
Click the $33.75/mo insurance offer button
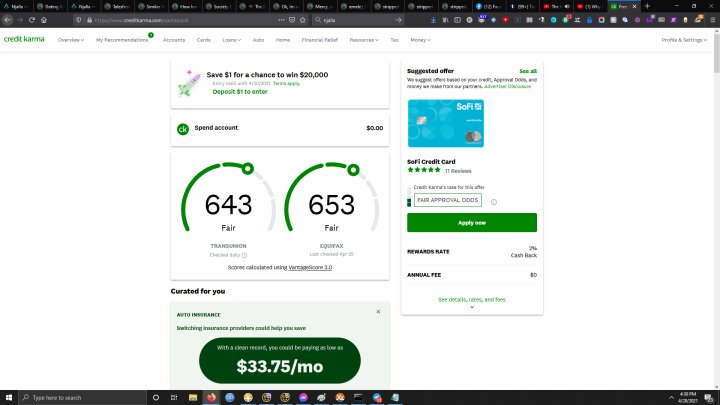pos(280,360)
